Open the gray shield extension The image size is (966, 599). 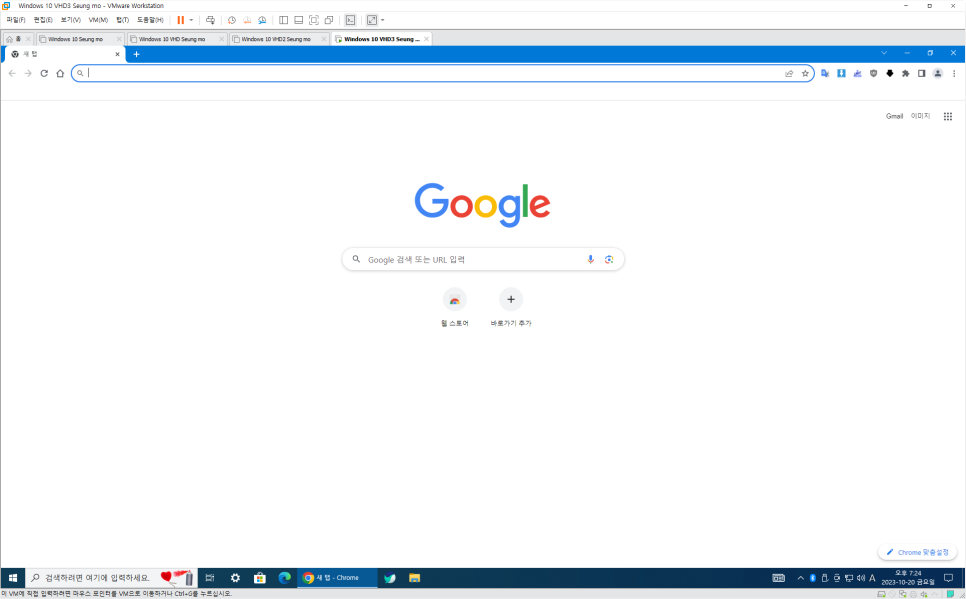[873, 73]
